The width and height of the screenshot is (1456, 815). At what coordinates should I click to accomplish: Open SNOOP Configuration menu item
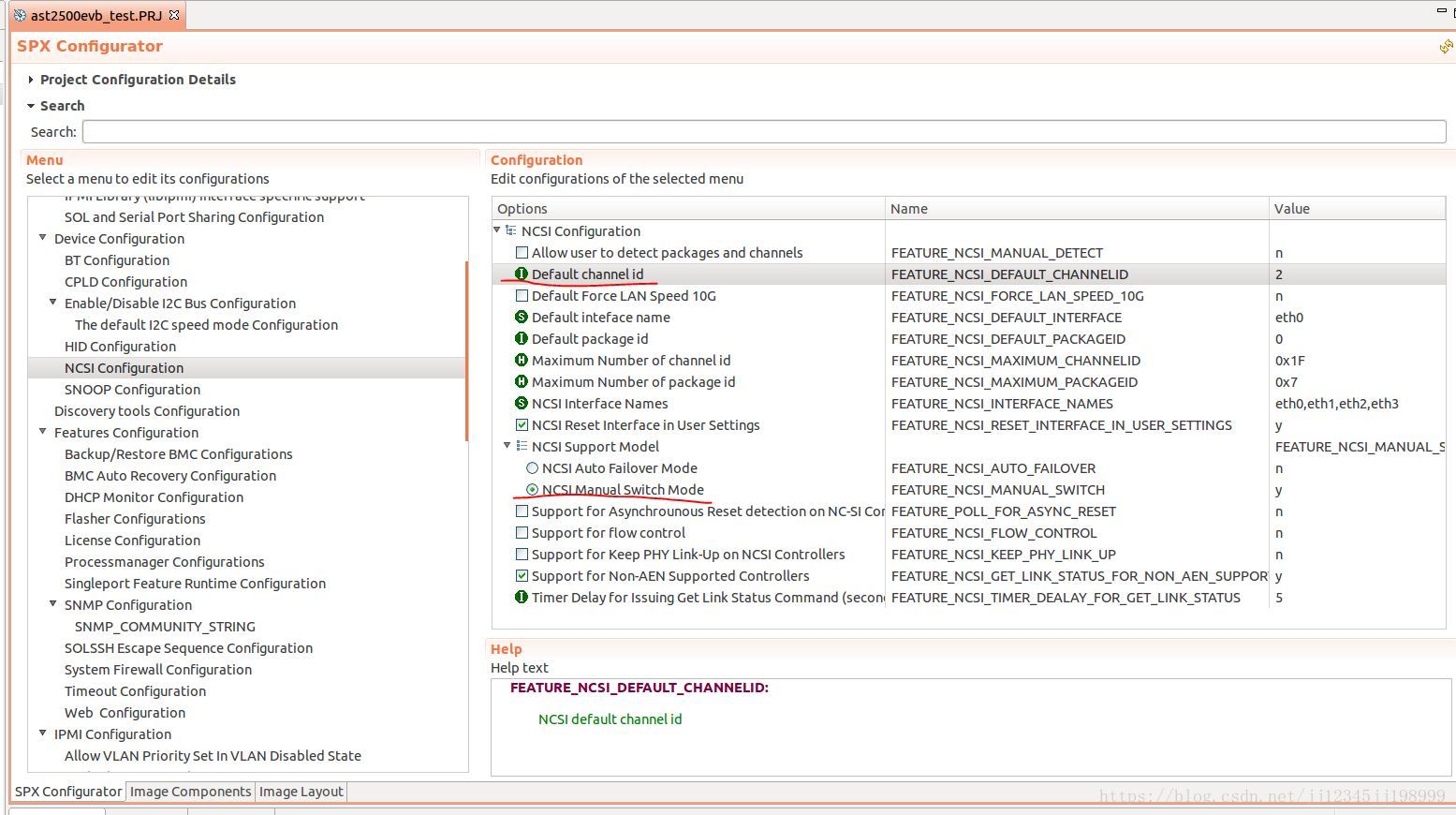(132, 390)
